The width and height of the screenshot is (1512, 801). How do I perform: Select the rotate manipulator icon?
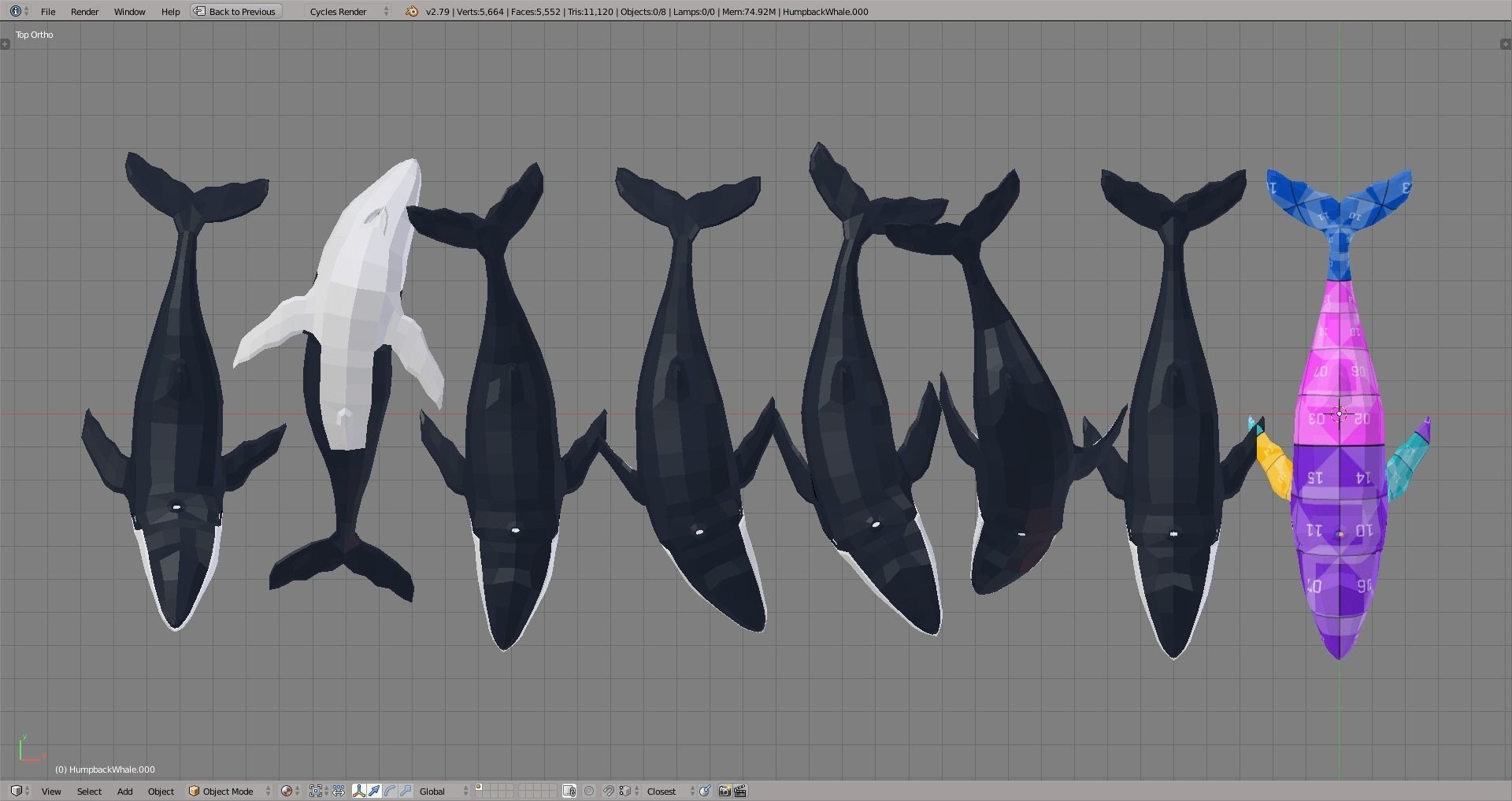390,791
